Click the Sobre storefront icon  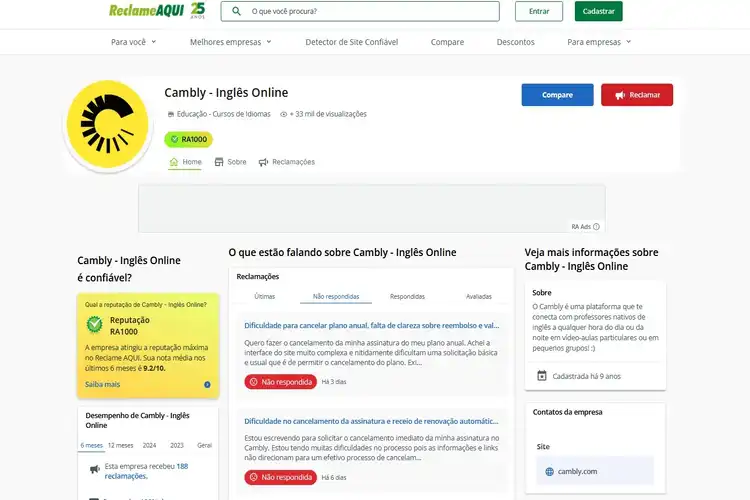tap(219, 162)
